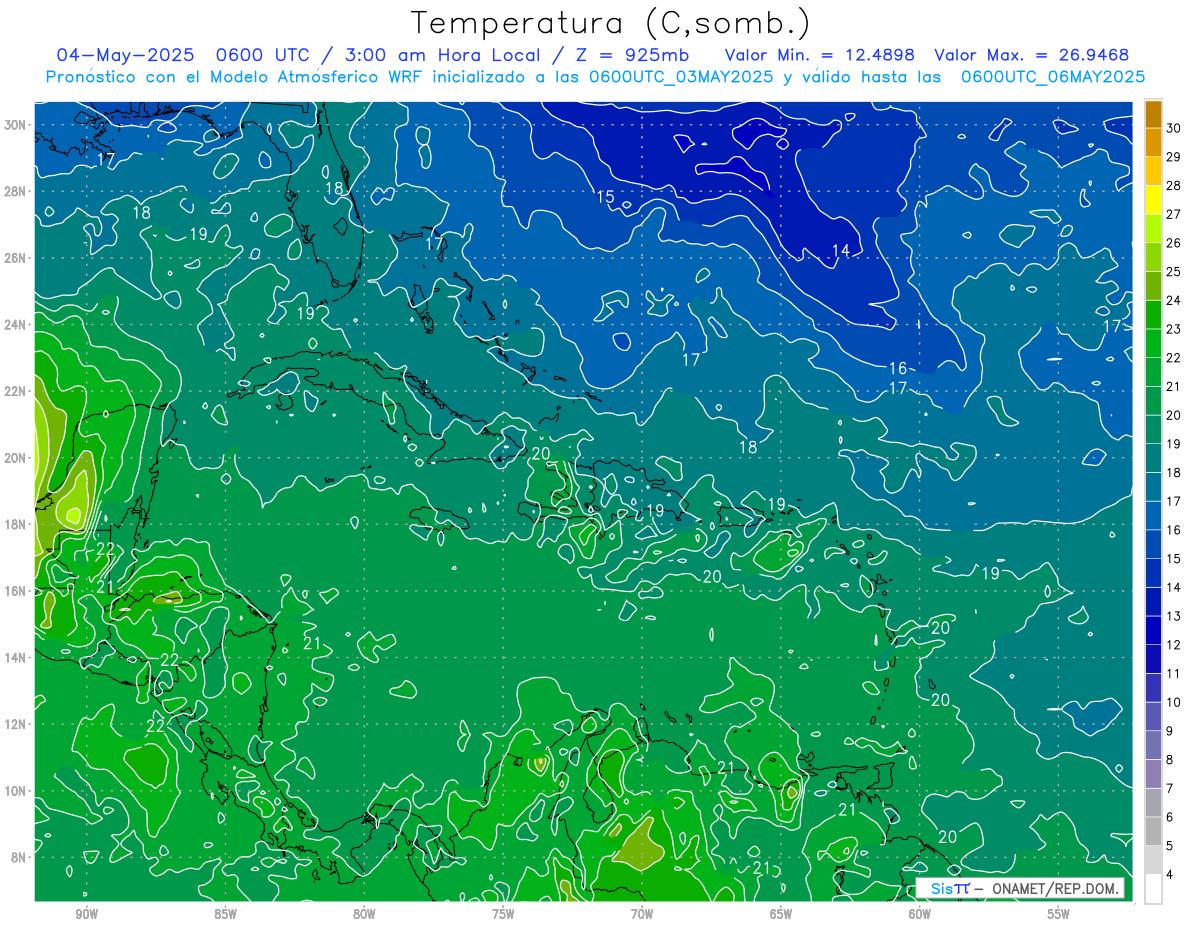
Task: Click the '28N' latitude axis label
Action: (17, 191)
